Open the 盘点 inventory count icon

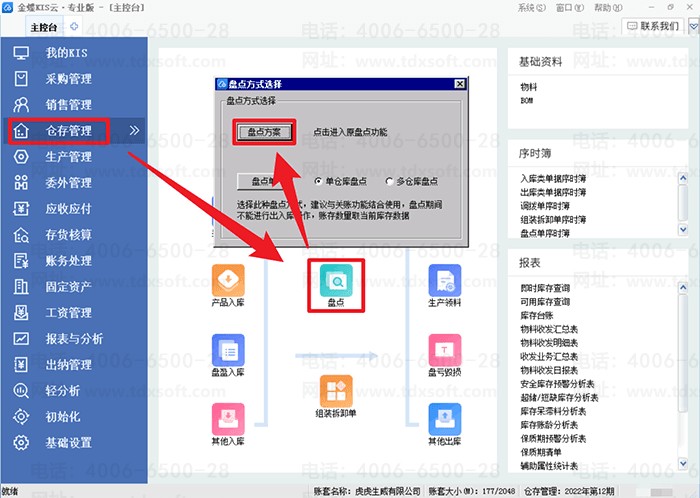coord(336,282)
